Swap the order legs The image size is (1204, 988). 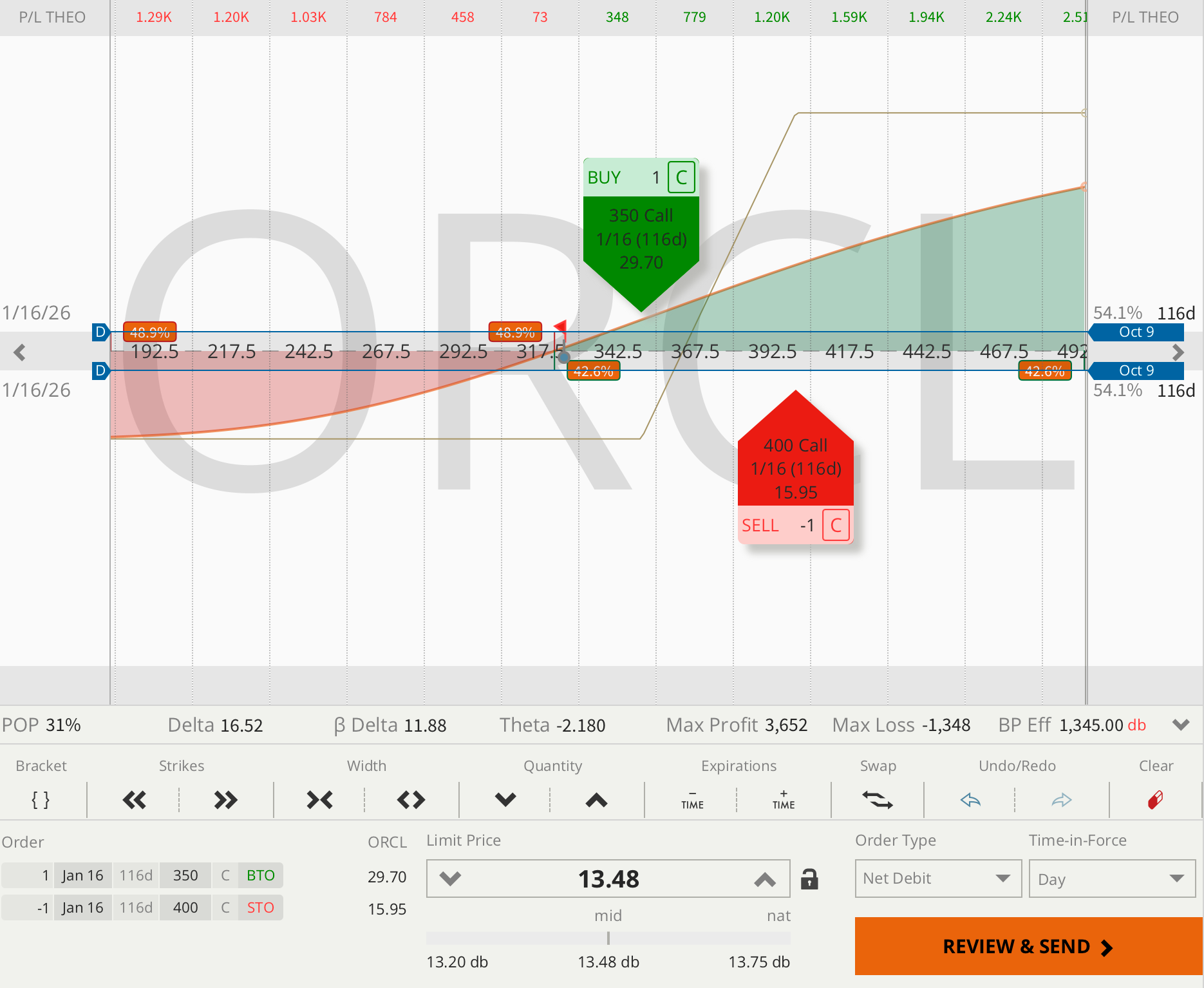pos(878,800)
